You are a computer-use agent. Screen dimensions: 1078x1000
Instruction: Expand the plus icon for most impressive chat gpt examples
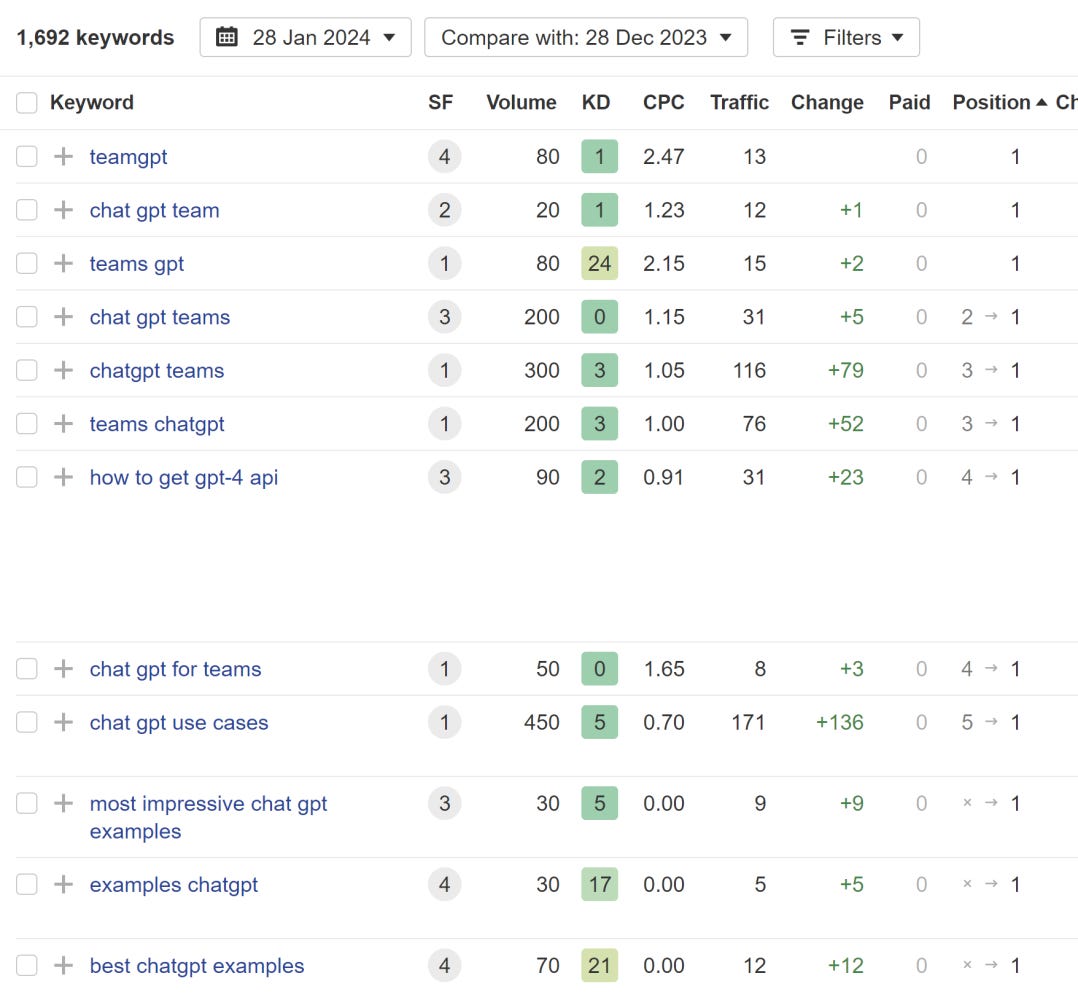(x=63, y=803)
